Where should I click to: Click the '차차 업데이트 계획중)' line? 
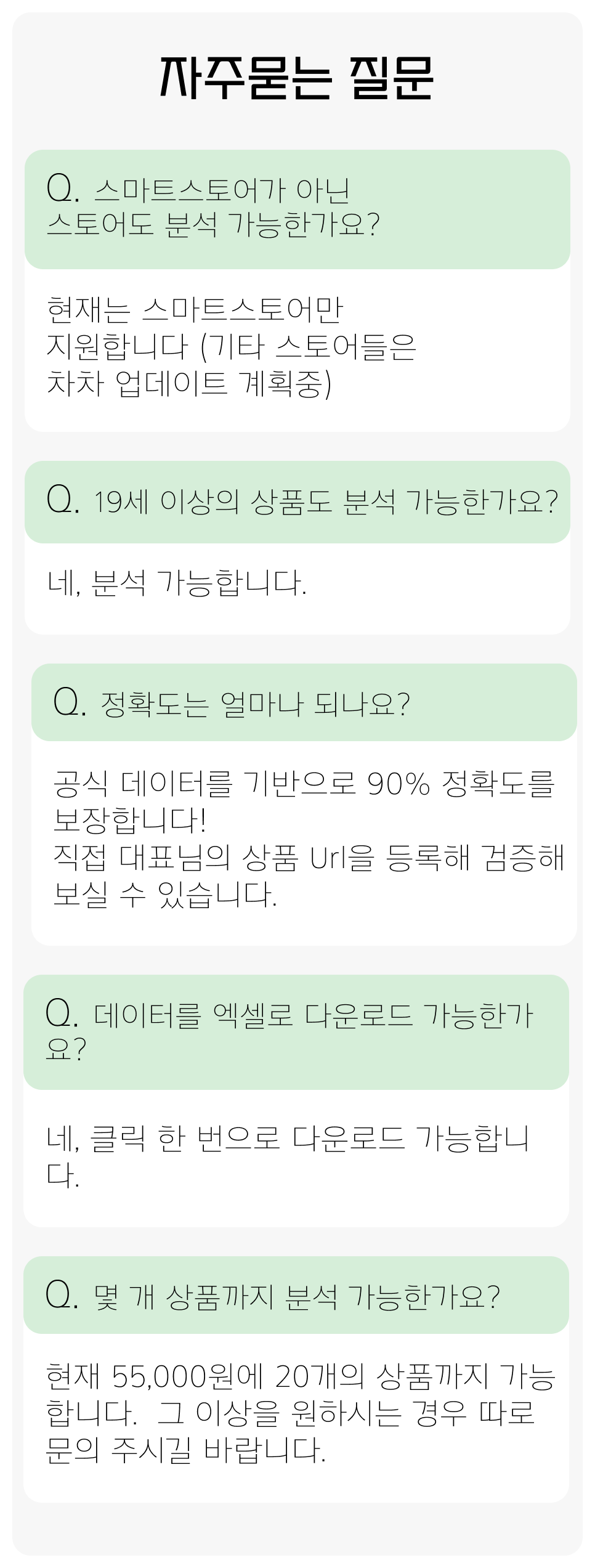point(188,383)
